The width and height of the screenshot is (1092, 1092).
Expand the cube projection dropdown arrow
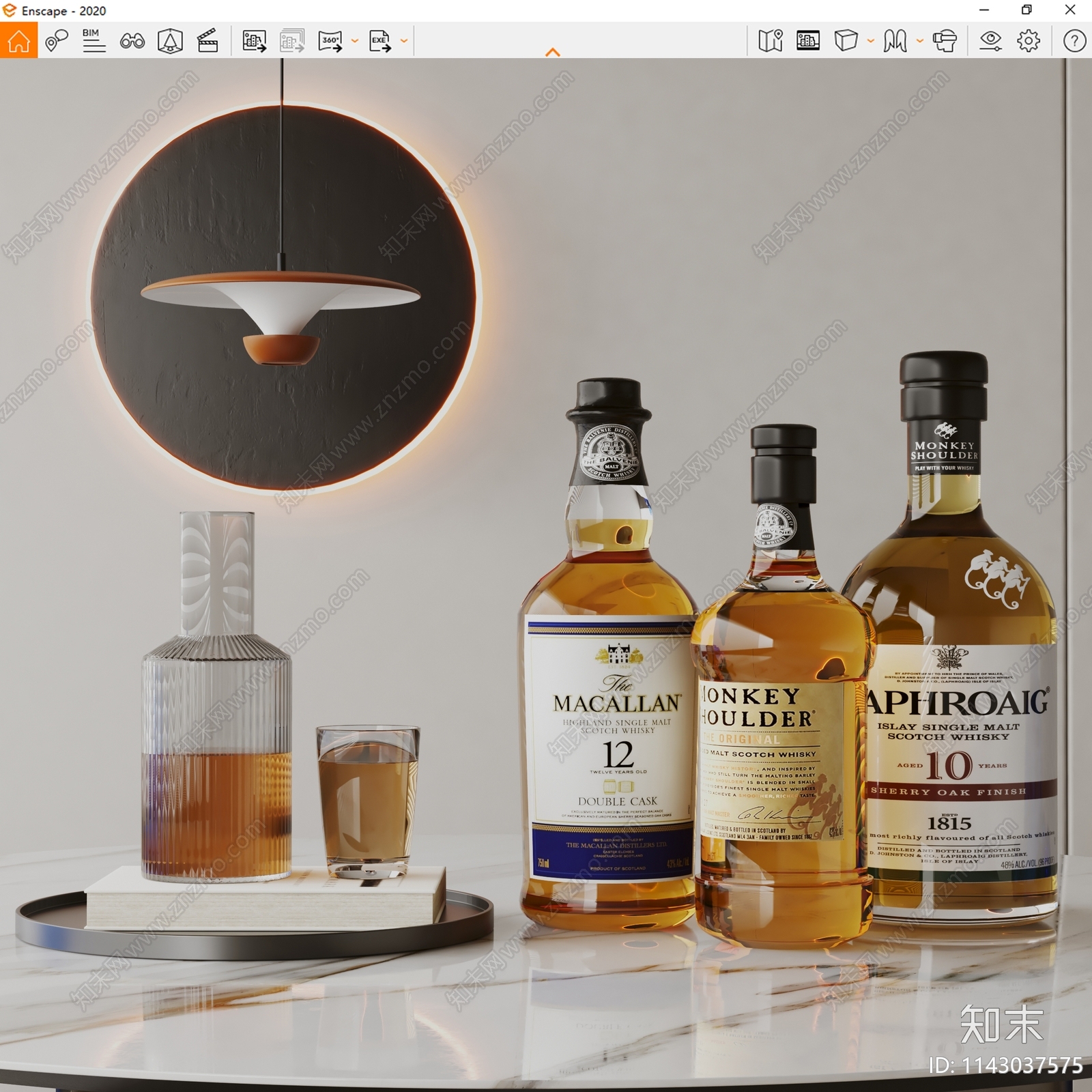point(870,41)
